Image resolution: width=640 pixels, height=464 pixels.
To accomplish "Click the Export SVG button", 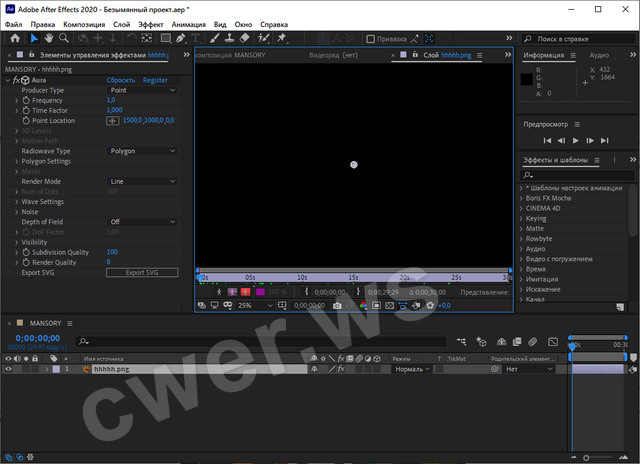I will 142,272.
